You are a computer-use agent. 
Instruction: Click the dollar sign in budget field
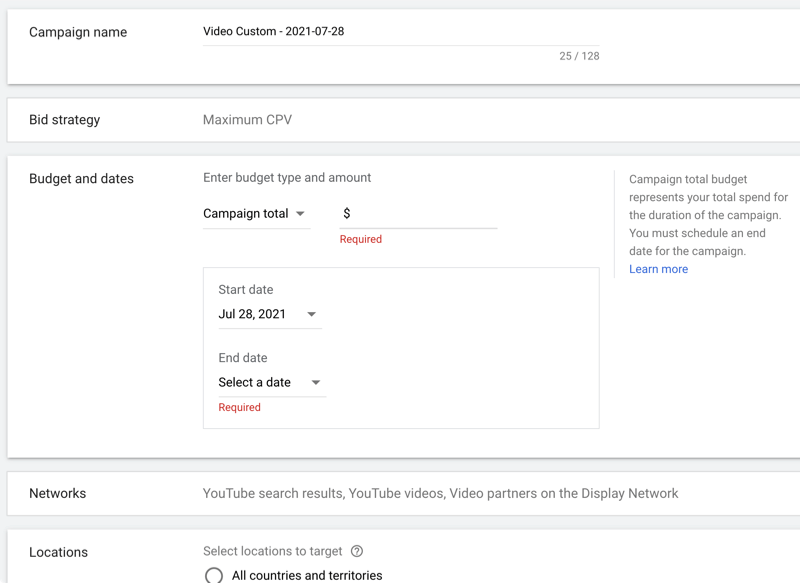[347, 214]
